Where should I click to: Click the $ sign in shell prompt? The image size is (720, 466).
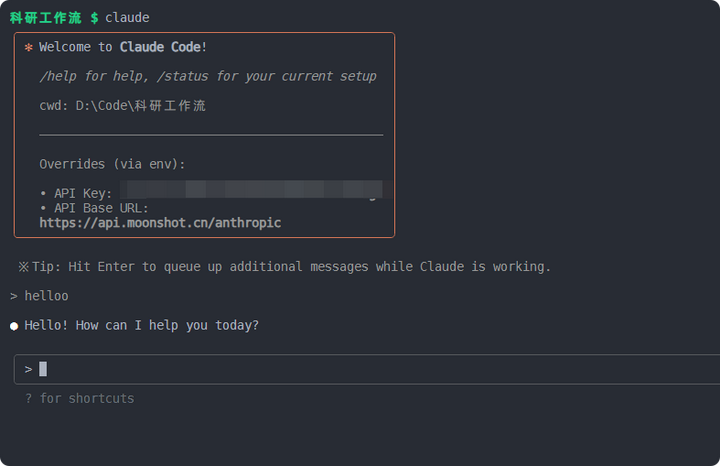click(94, 18)
